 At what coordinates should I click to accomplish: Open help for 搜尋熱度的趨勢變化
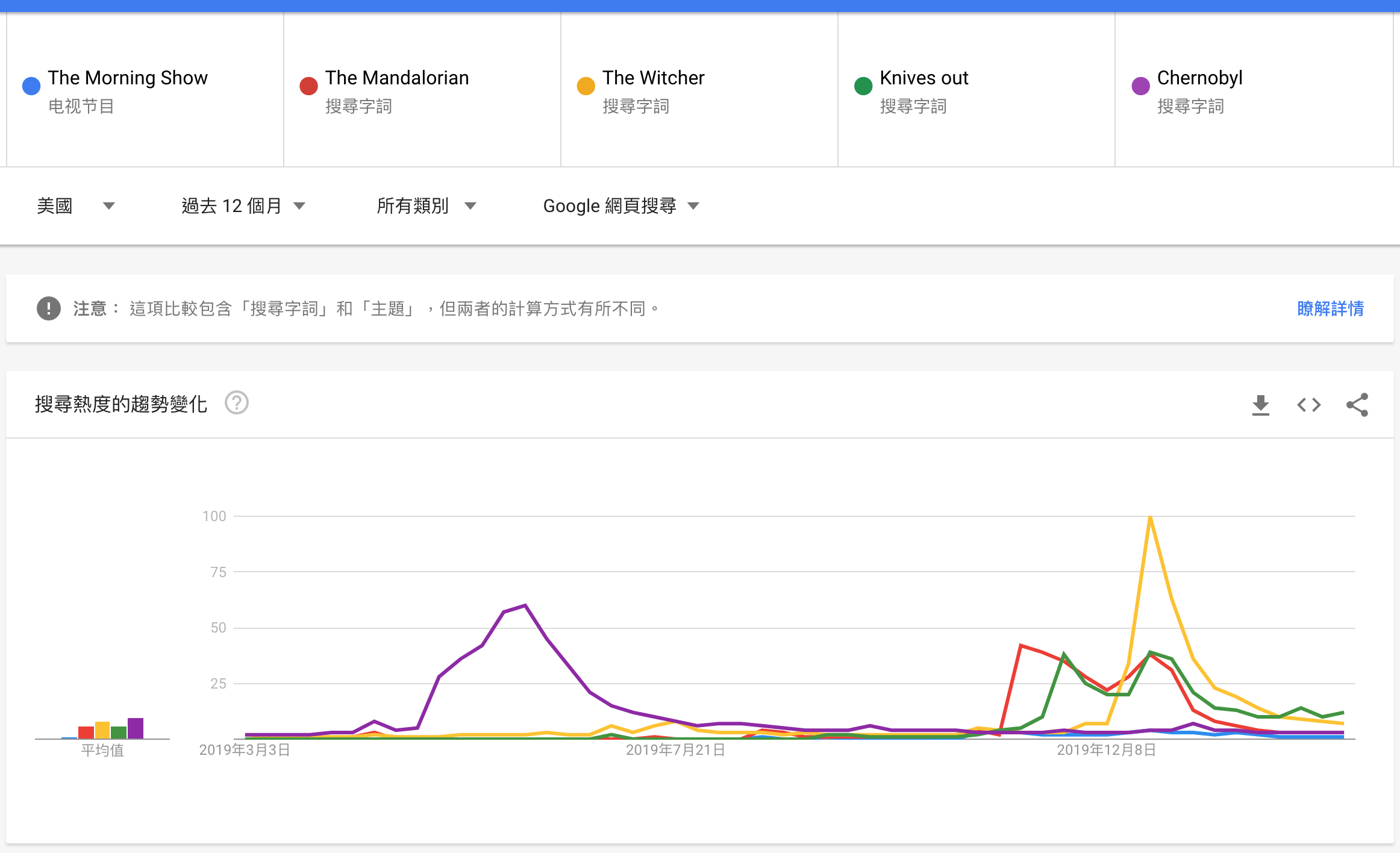tap(237, 403)
